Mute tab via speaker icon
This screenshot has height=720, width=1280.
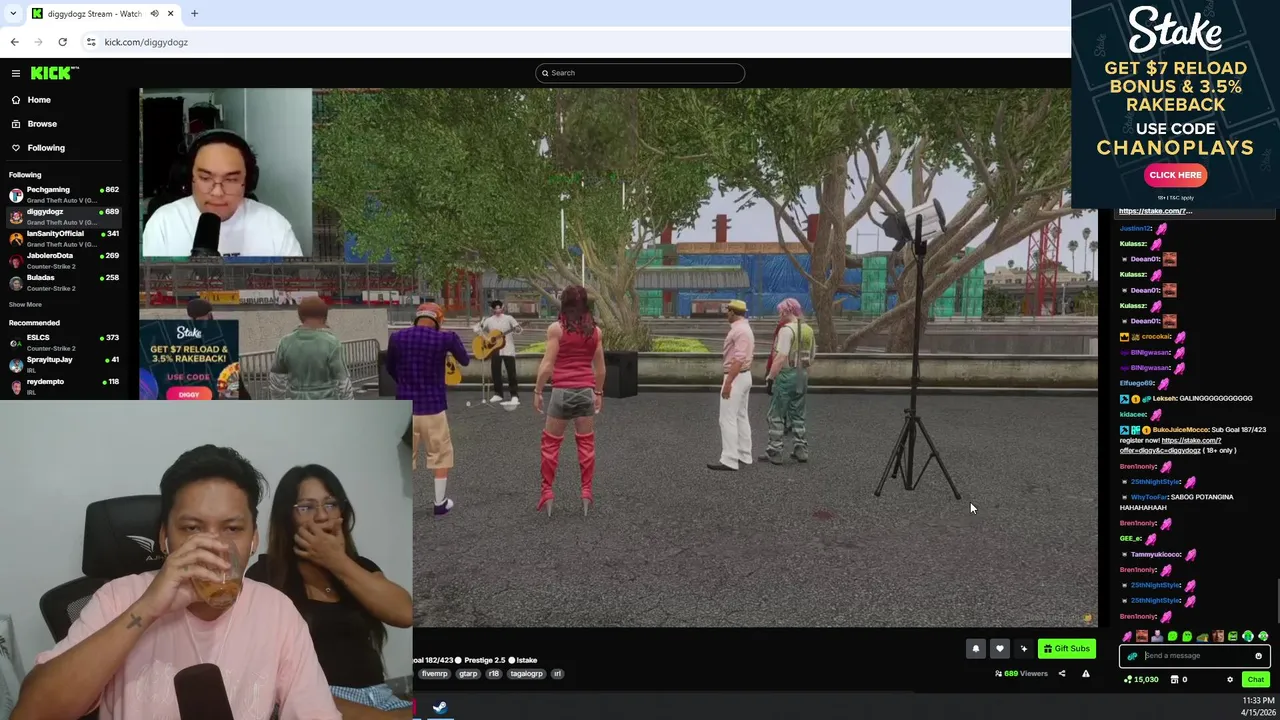(154, 14)
